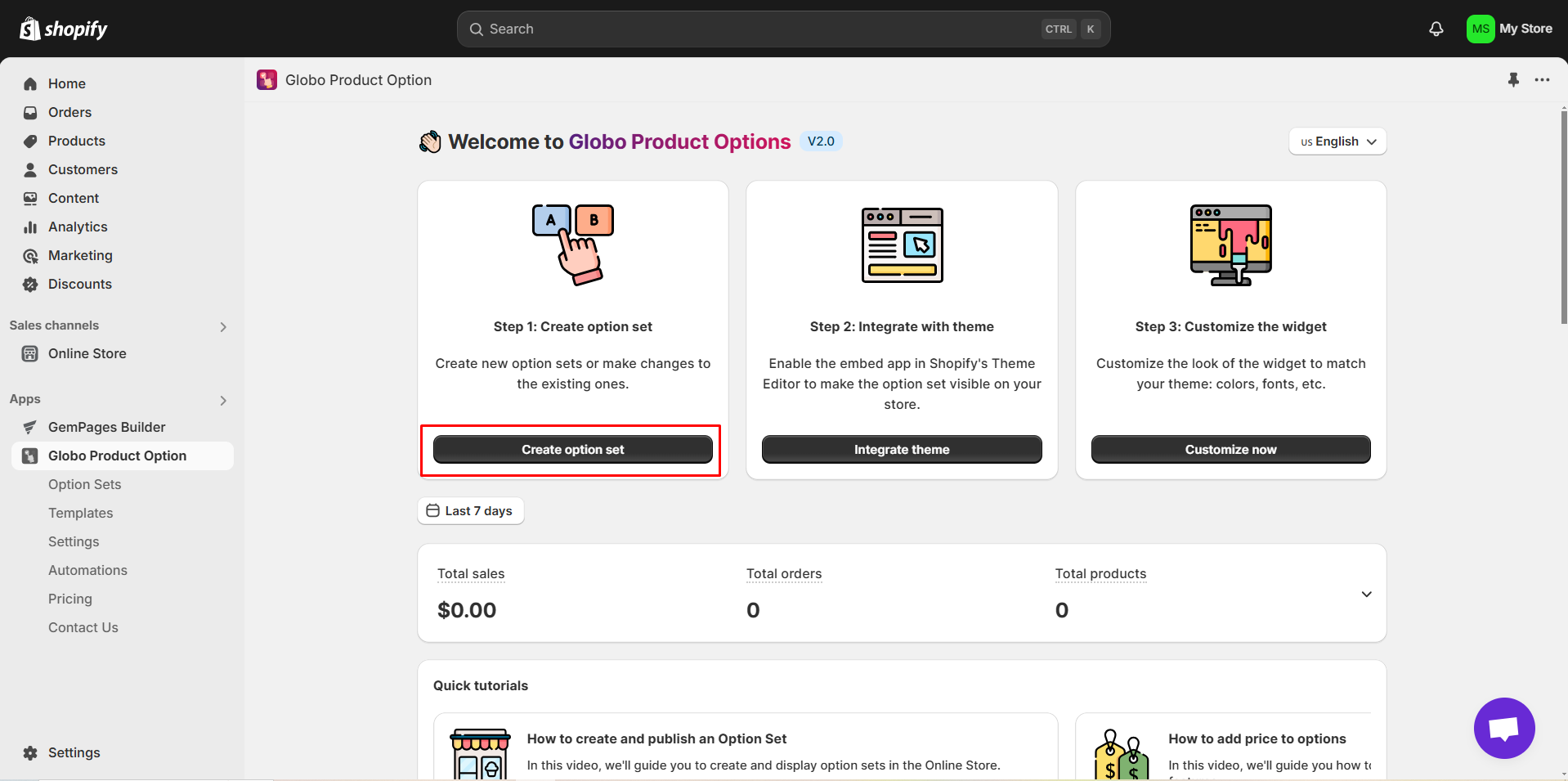This screenshot has height=781, width=1568.
Task: Click the Globo Product Option header icon
Action: [267, 79]
